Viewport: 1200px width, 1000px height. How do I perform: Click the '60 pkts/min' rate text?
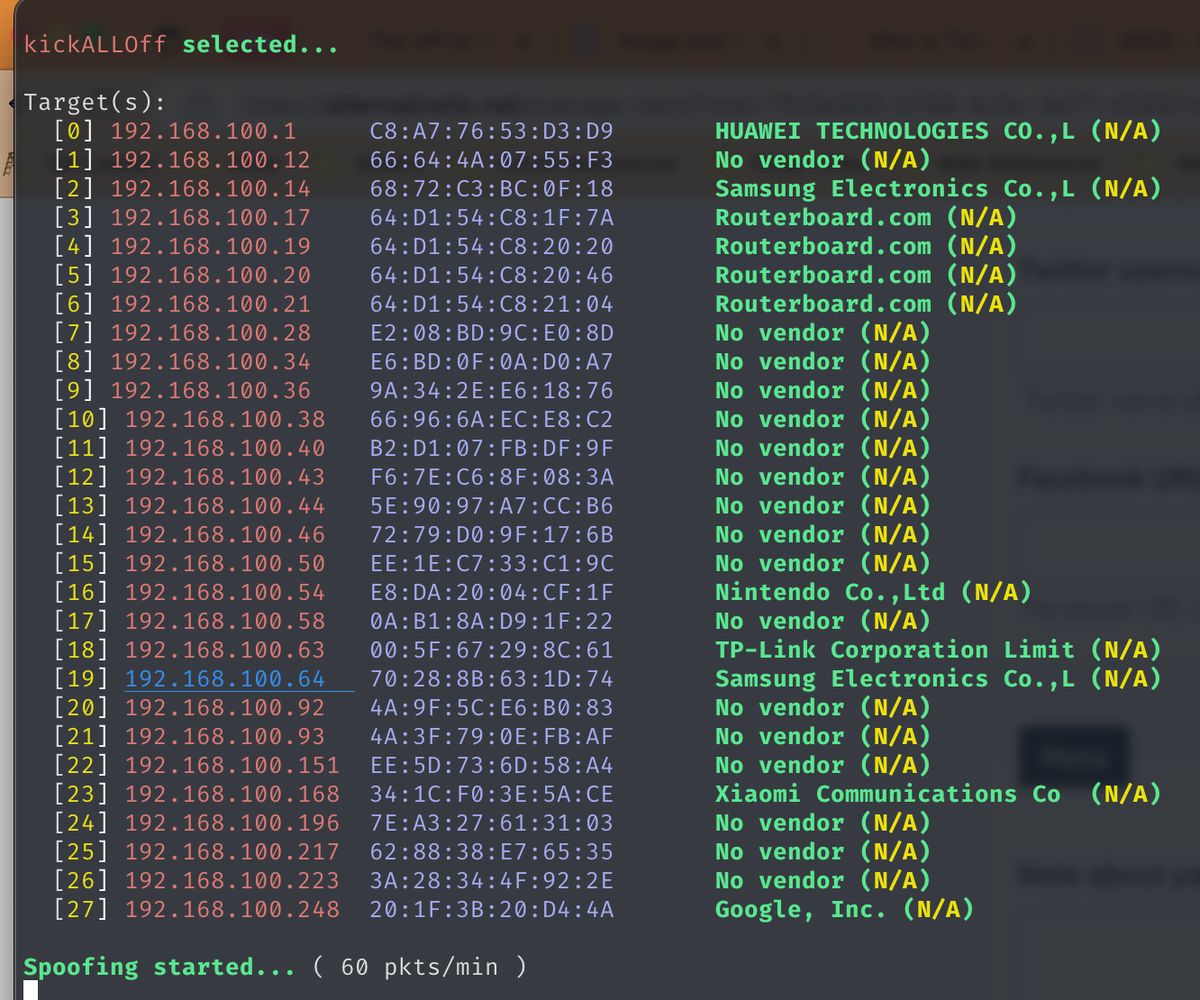[420, 967]
